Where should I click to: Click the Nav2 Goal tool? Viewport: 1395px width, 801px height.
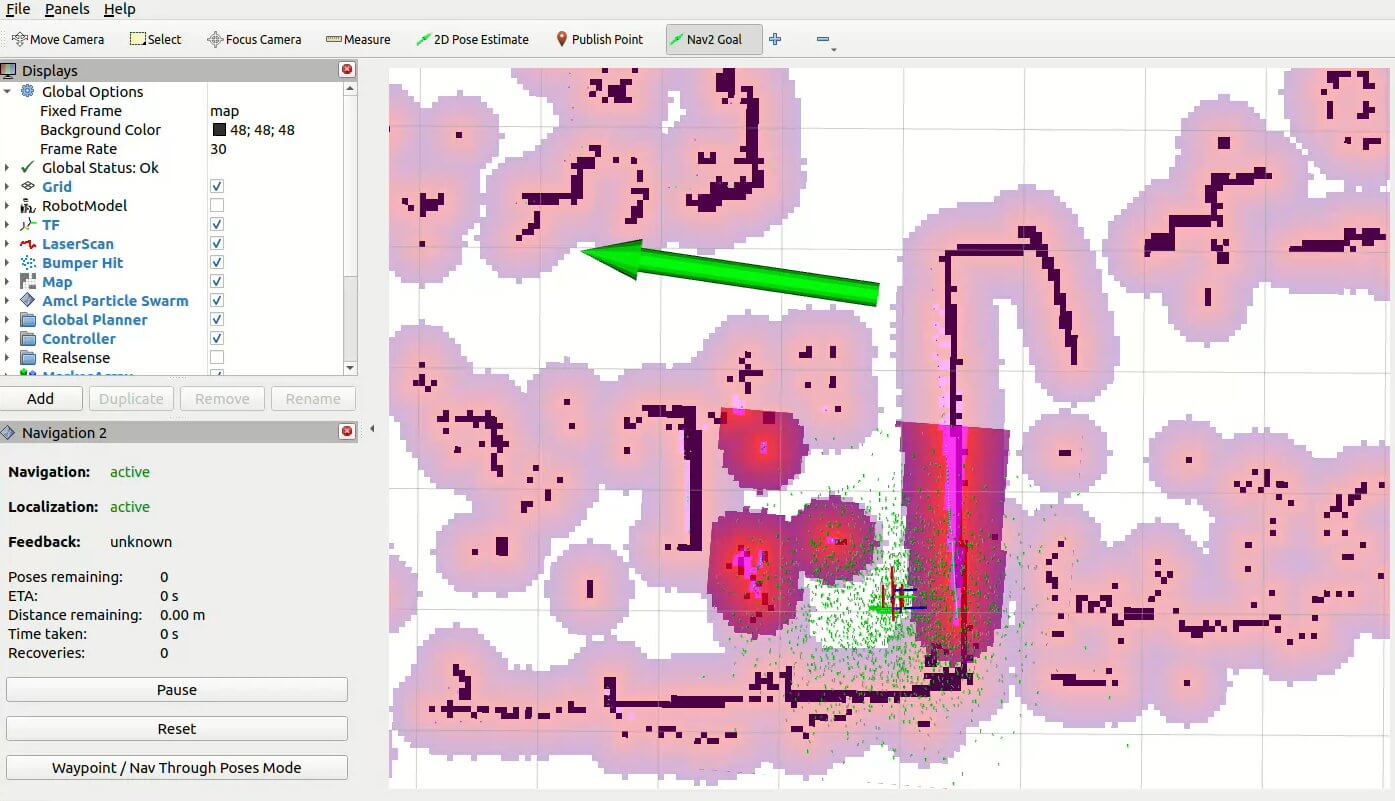[706, 39]
